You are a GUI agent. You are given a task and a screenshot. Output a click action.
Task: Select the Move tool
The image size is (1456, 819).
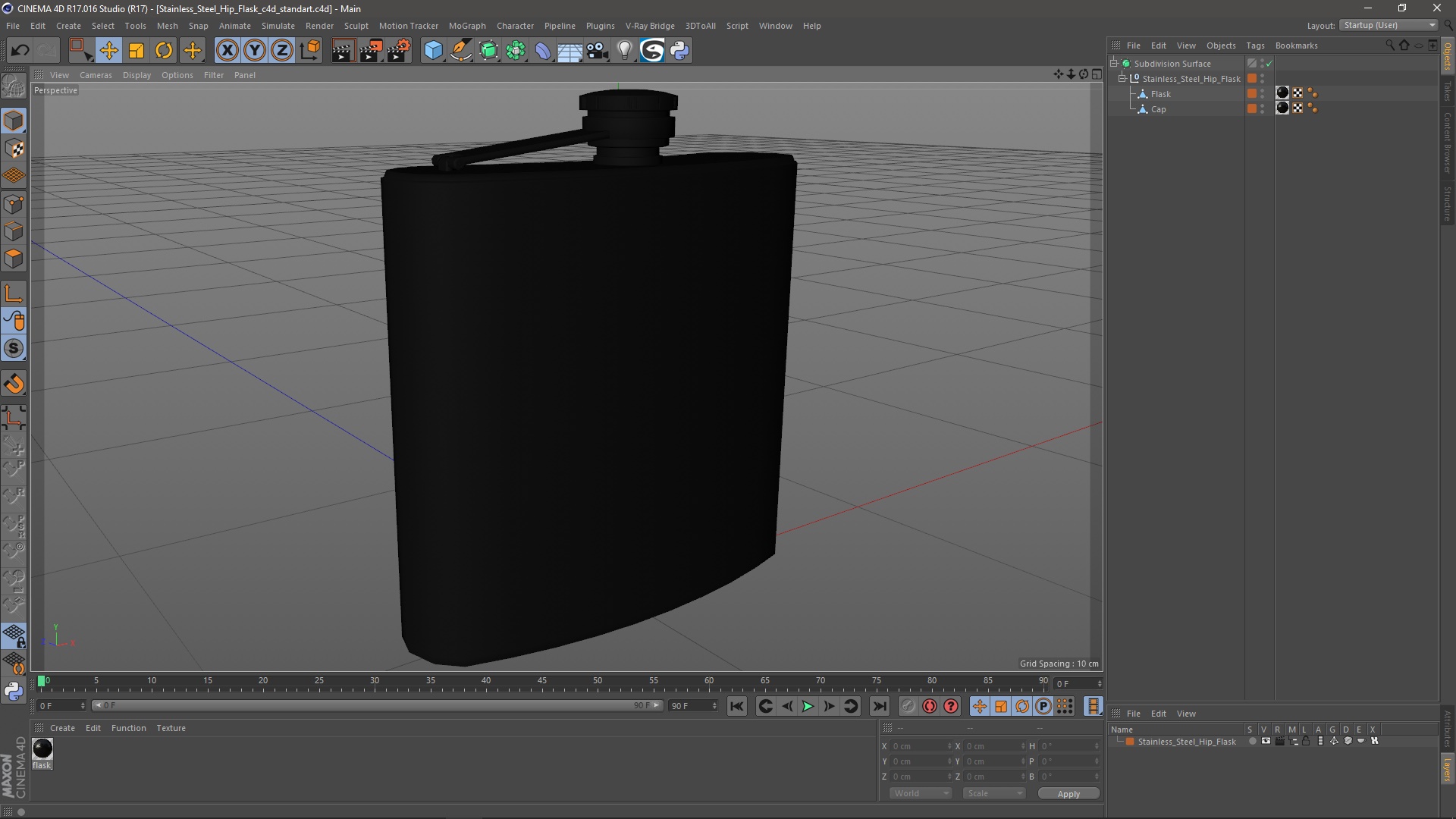click(108, 51)
